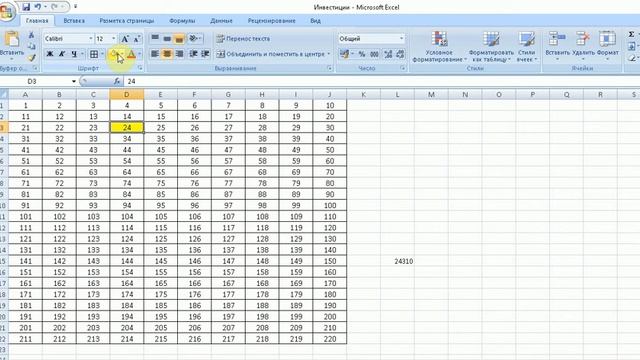Go to the Данные tab
This screenshot has width=640, height=360.
pos(221,20)
